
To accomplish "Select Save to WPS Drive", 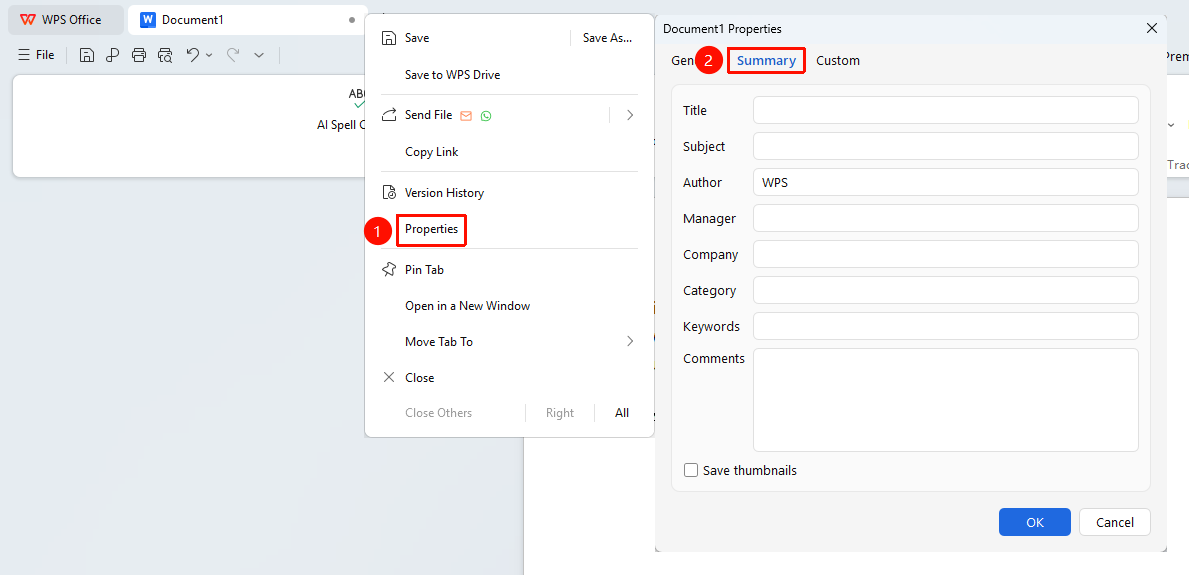I will 453,75.
